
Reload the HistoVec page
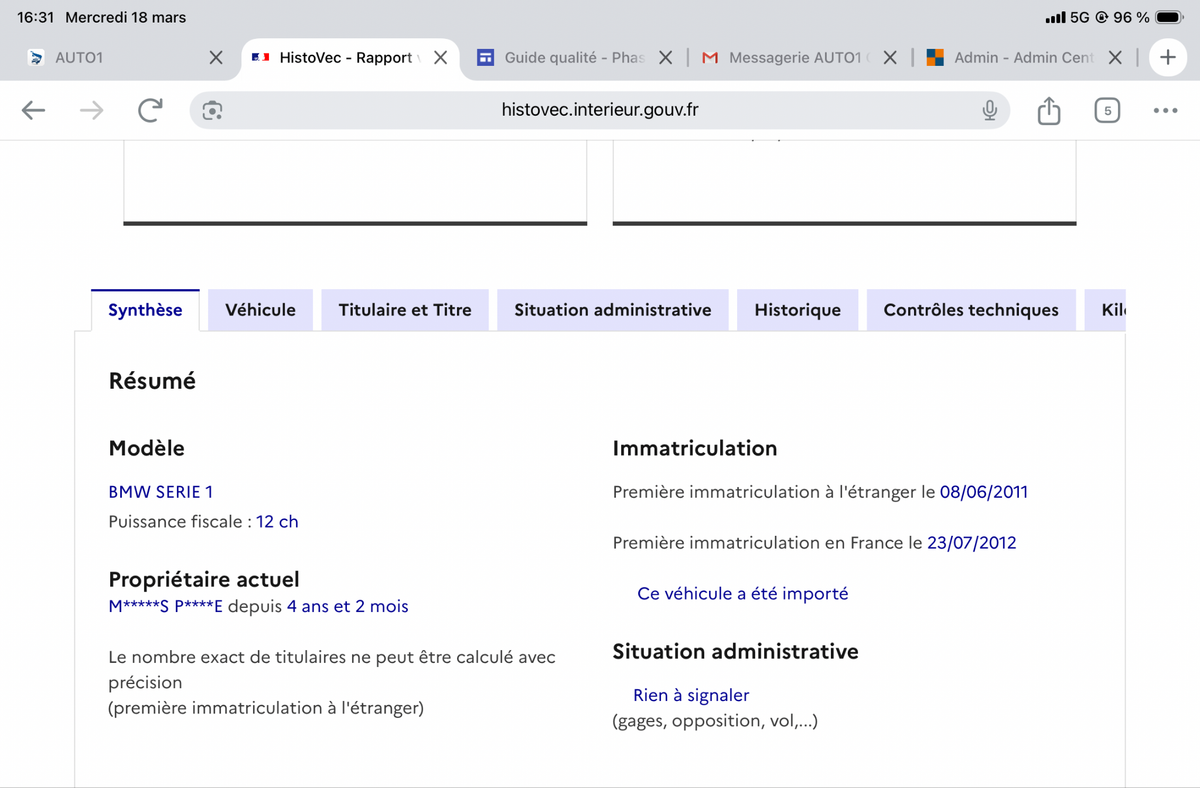point(150,111)
